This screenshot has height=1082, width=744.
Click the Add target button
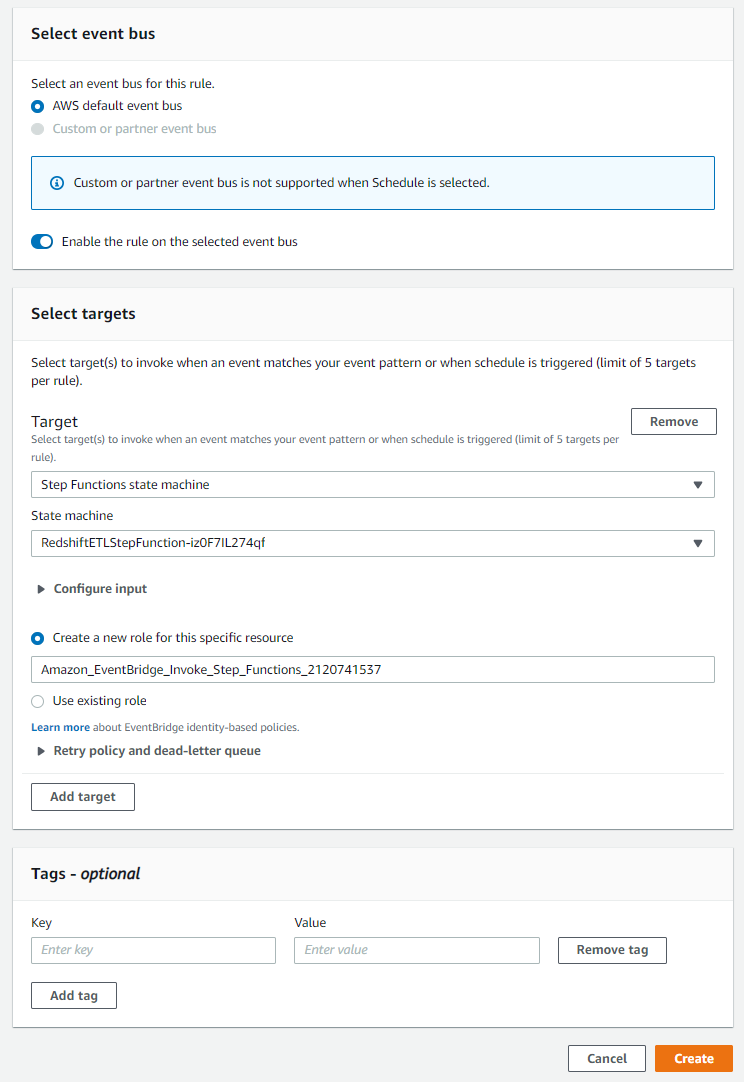tap(83, 797)
